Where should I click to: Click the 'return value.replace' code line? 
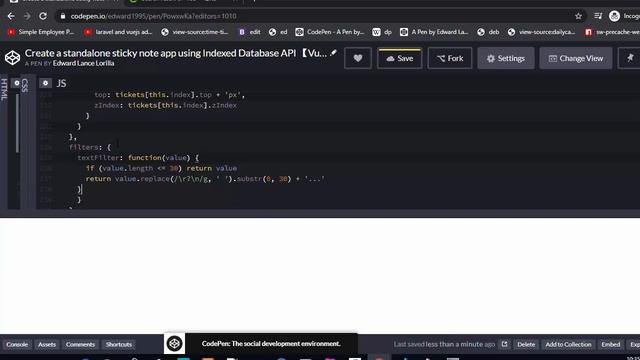[x=205, y=179]
